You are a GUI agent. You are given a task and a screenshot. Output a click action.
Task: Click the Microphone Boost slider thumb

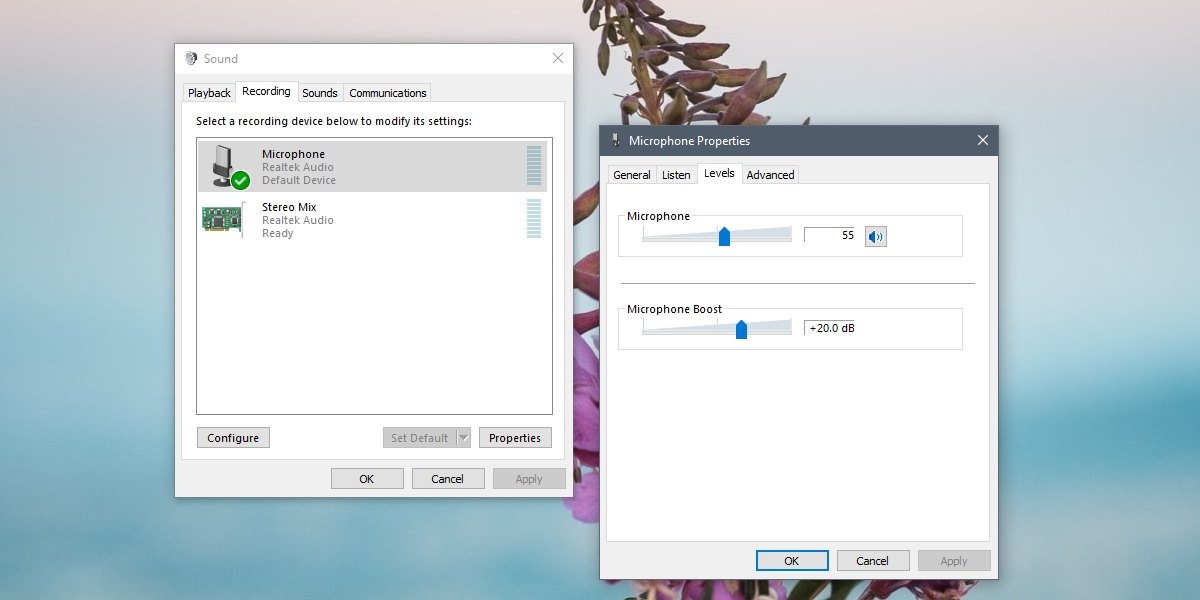coord(741,329)
